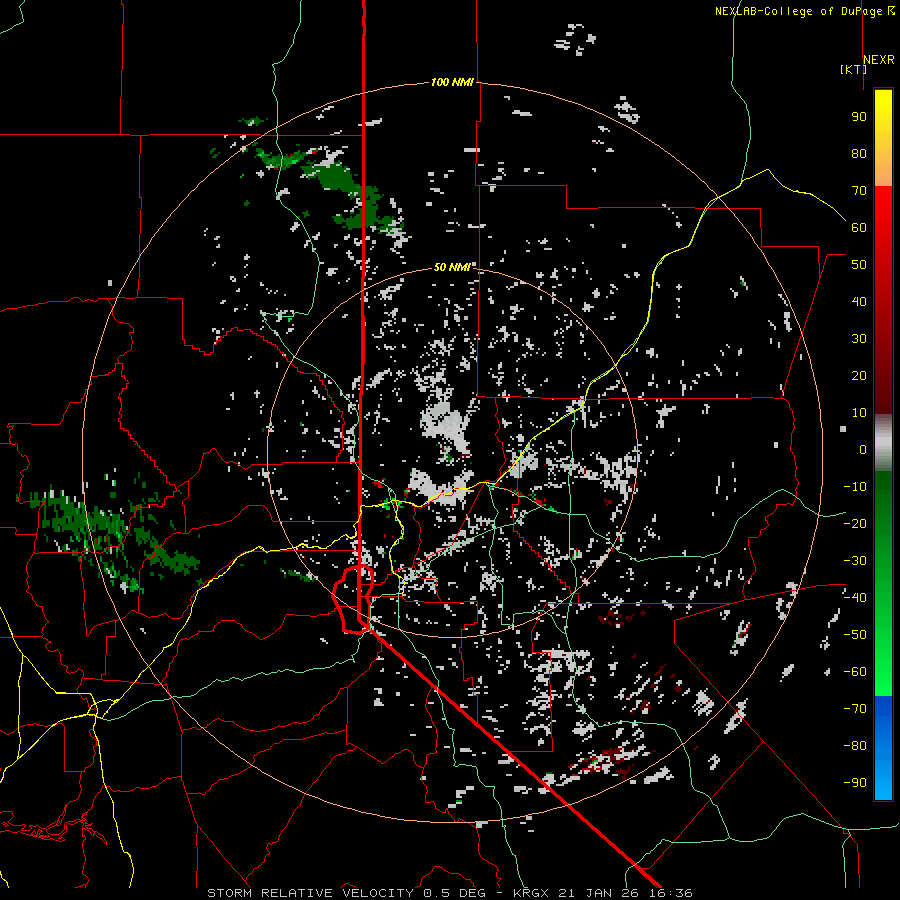Select the 90 value on velocity scale

[859, 117]
